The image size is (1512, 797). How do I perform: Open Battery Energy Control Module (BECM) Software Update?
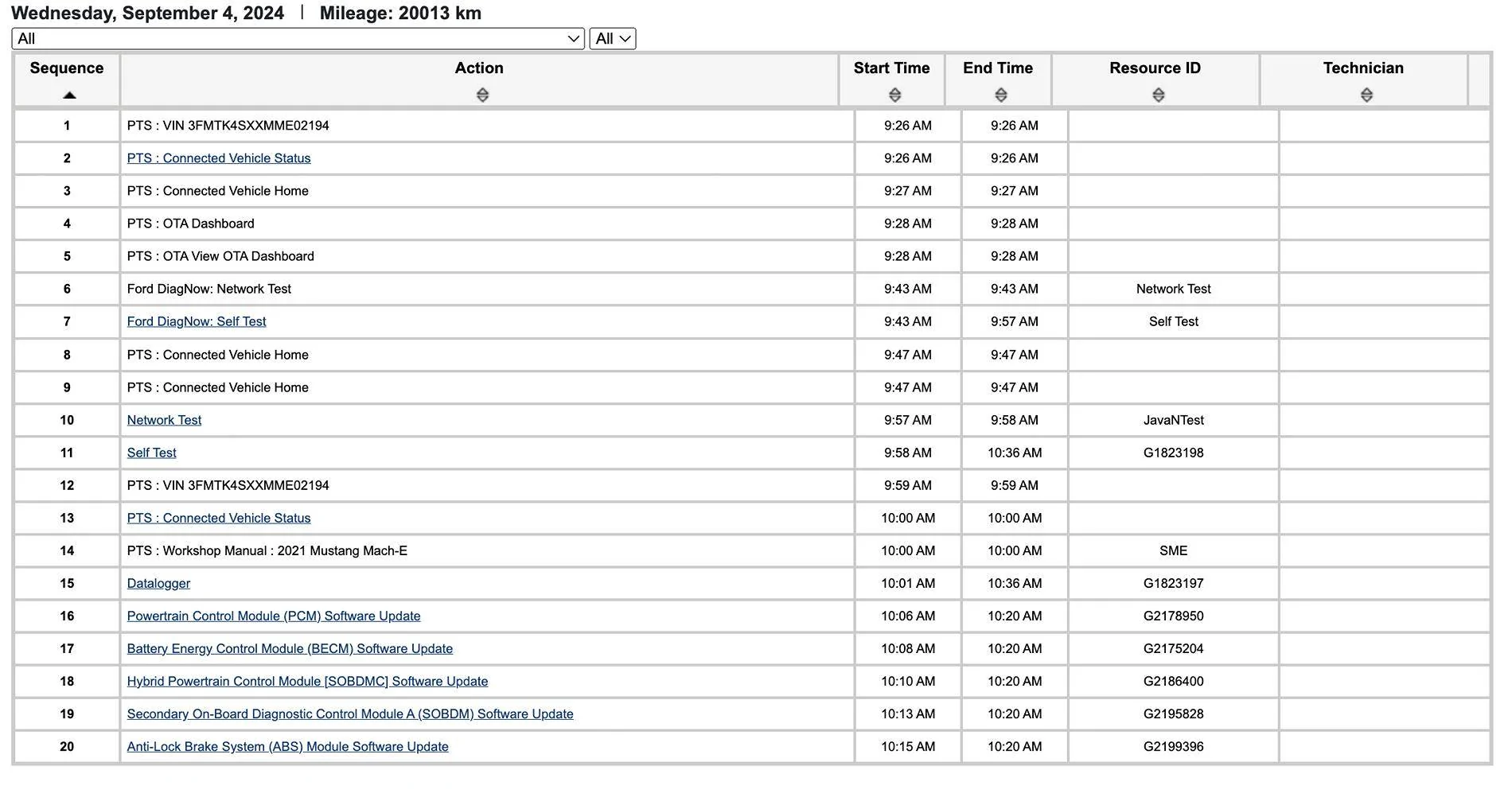click(x=290, y=648)
